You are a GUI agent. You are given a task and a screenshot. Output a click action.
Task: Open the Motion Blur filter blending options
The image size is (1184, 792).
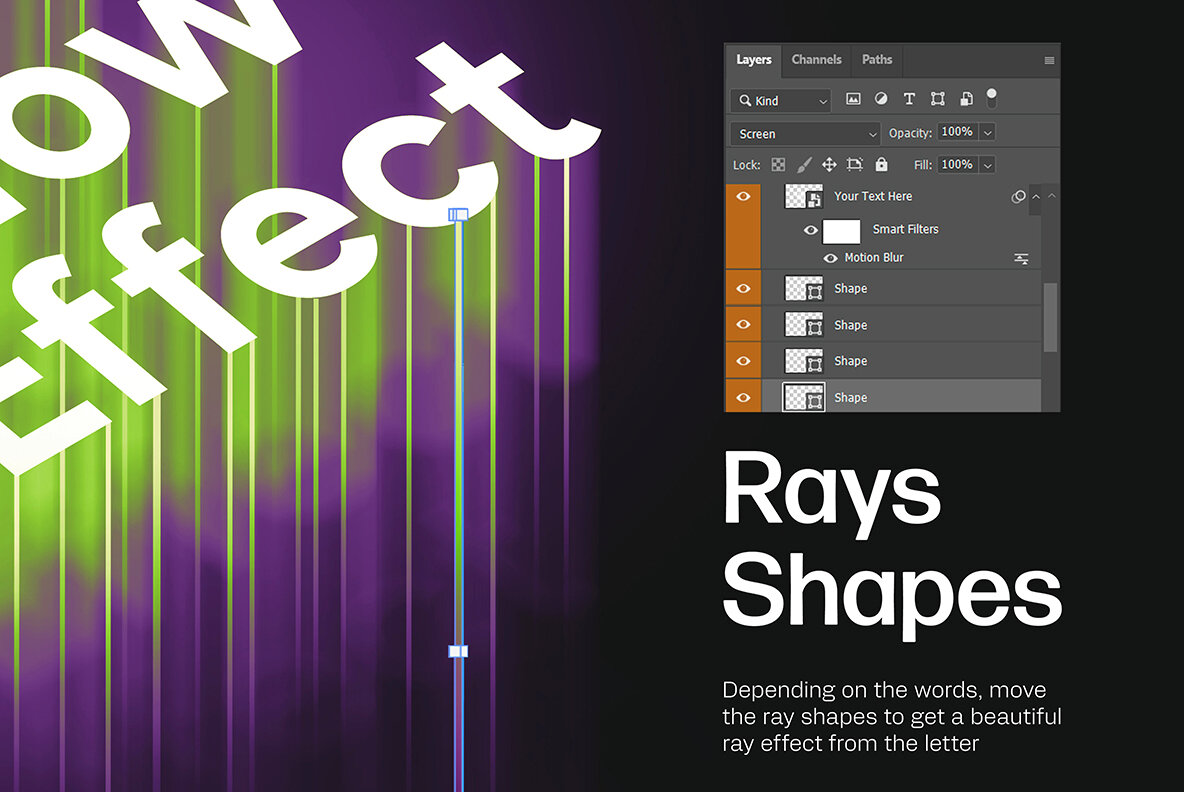pyautogui.click(x=1021, y=257)
